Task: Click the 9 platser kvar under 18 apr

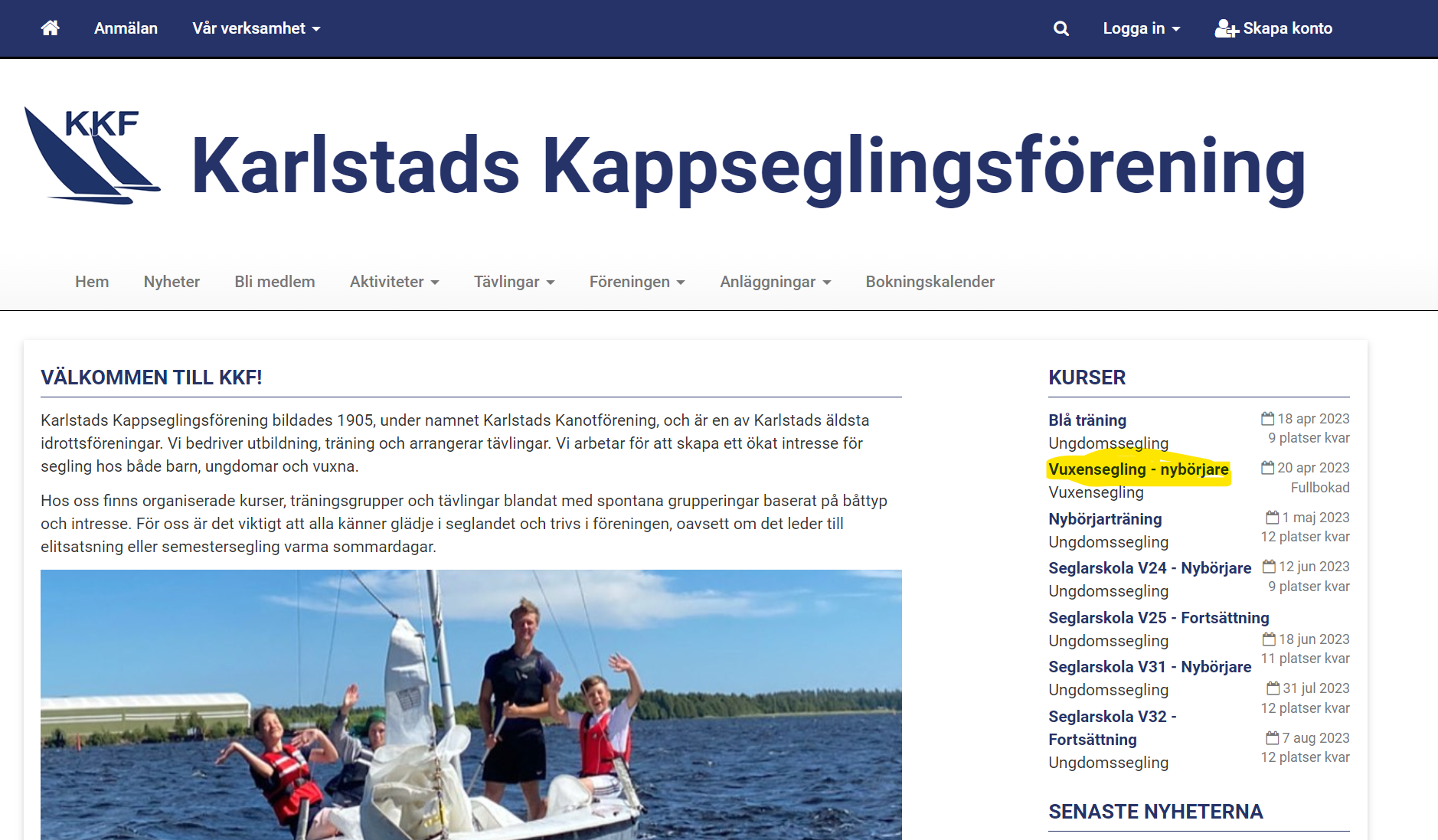Action: tap(1309, 438)
